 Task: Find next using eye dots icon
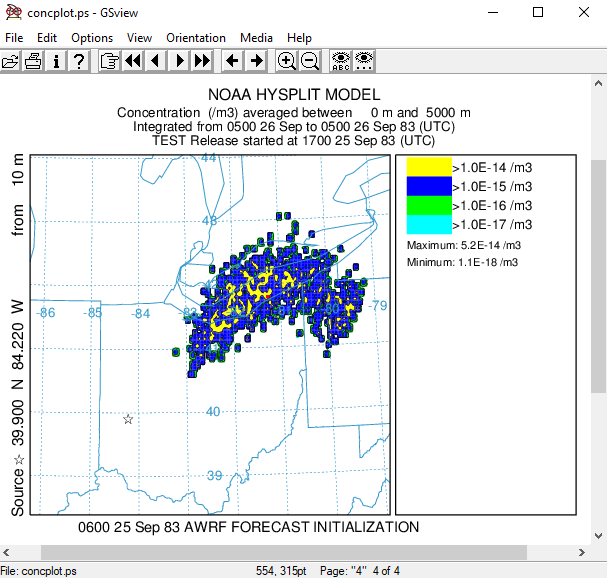pos(364,61)
